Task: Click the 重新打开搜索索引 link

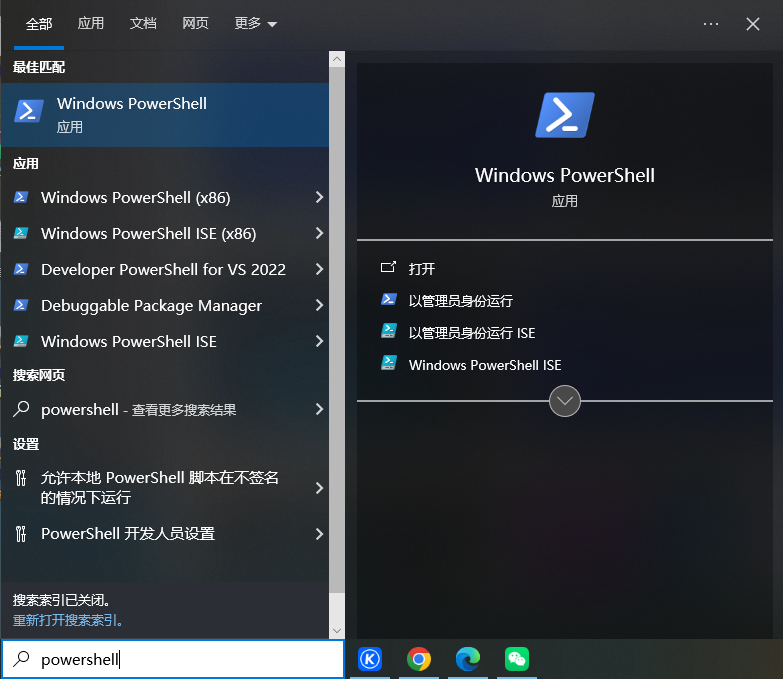Action: [x=68, y=620]
